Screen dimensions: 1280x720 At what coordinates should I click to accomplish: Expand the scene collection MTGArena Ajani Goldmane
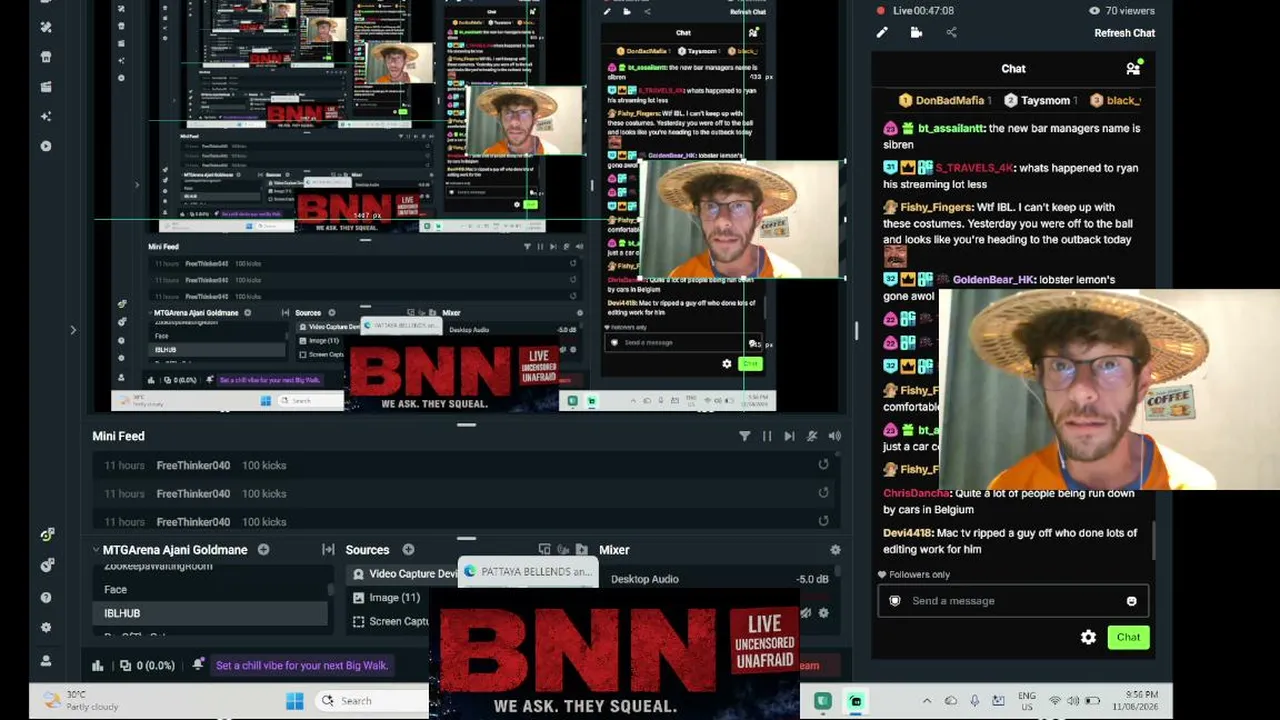96,549
